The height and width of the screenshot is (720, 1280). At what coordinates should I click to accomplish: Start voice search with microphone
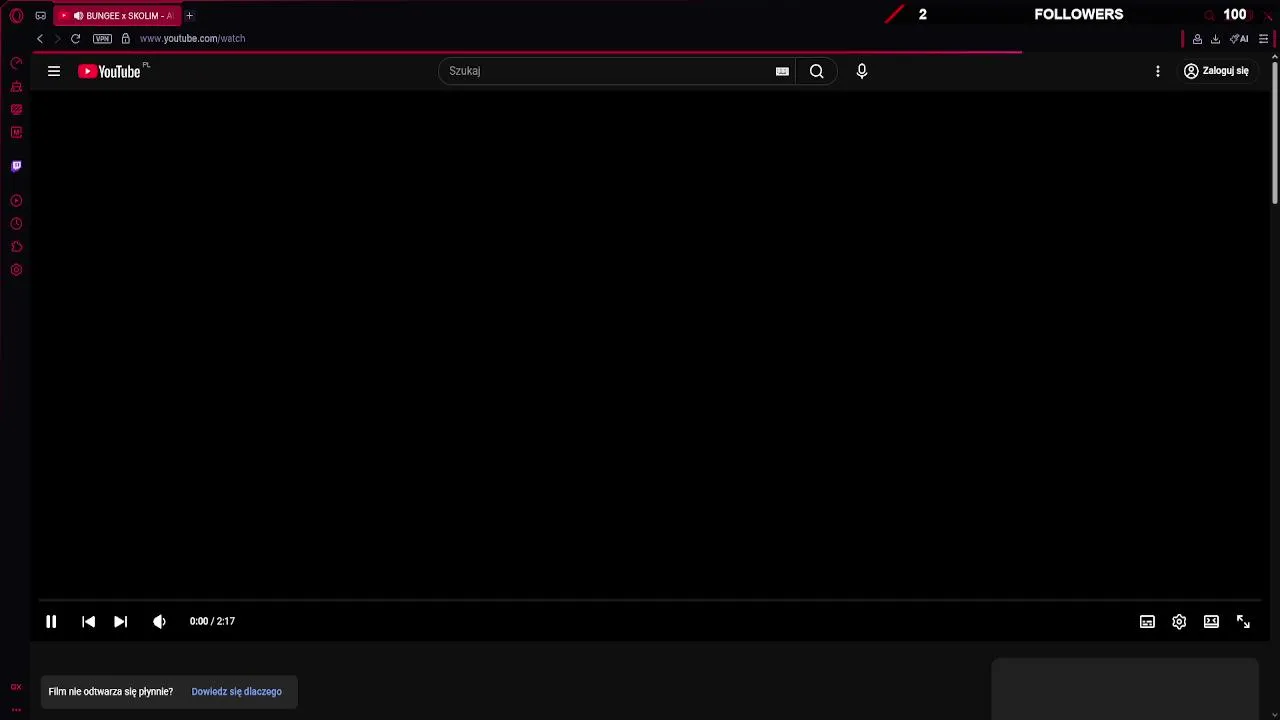point(862,71)
